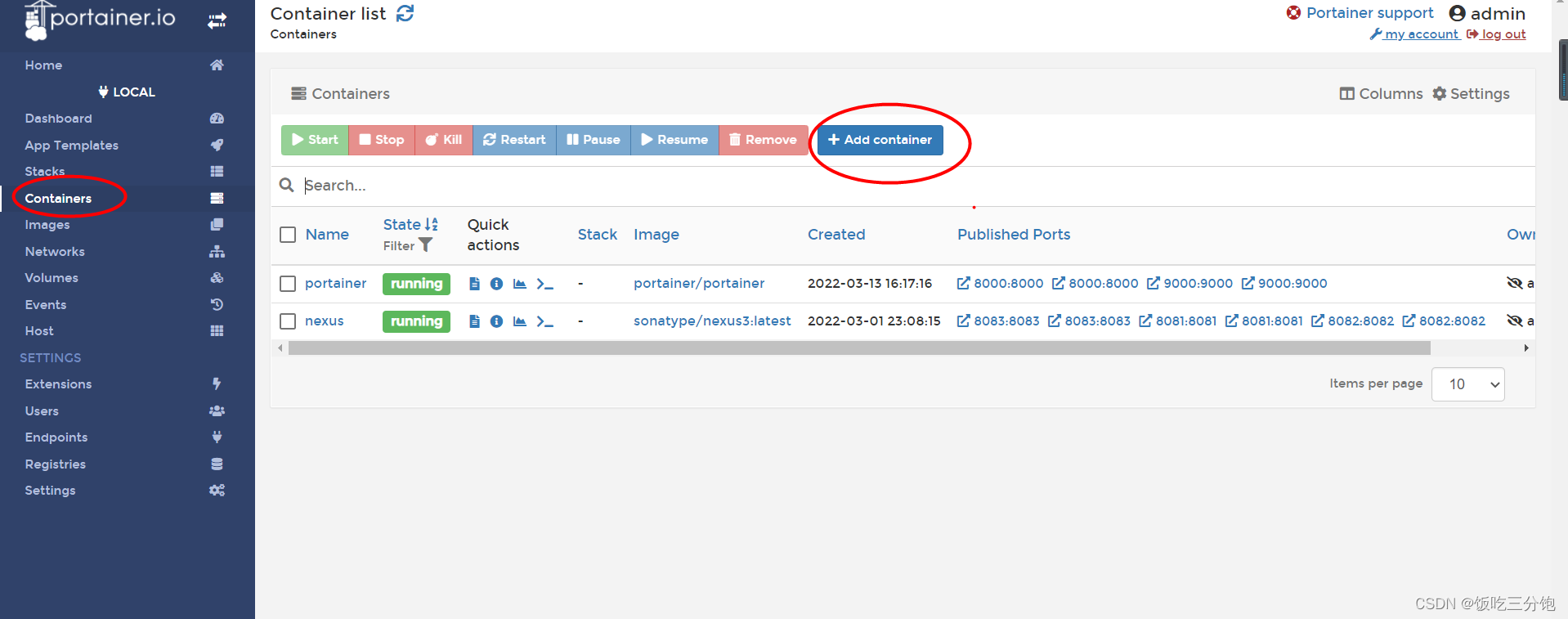Click the Home house icon in sidebar

[x=217, y=65]
